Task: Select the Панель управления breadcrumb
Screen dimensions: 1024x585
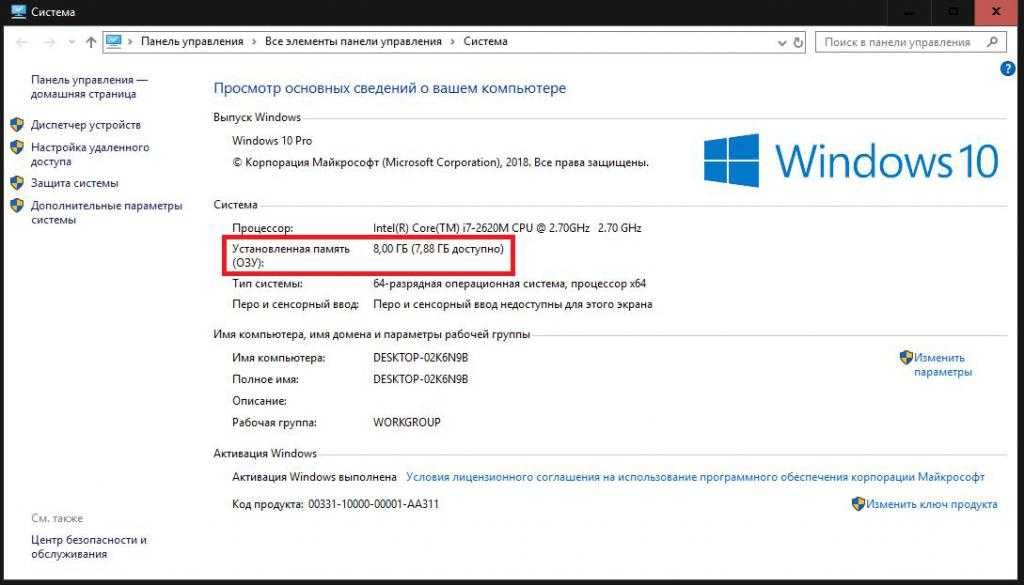Action: (x=192, y=42)
